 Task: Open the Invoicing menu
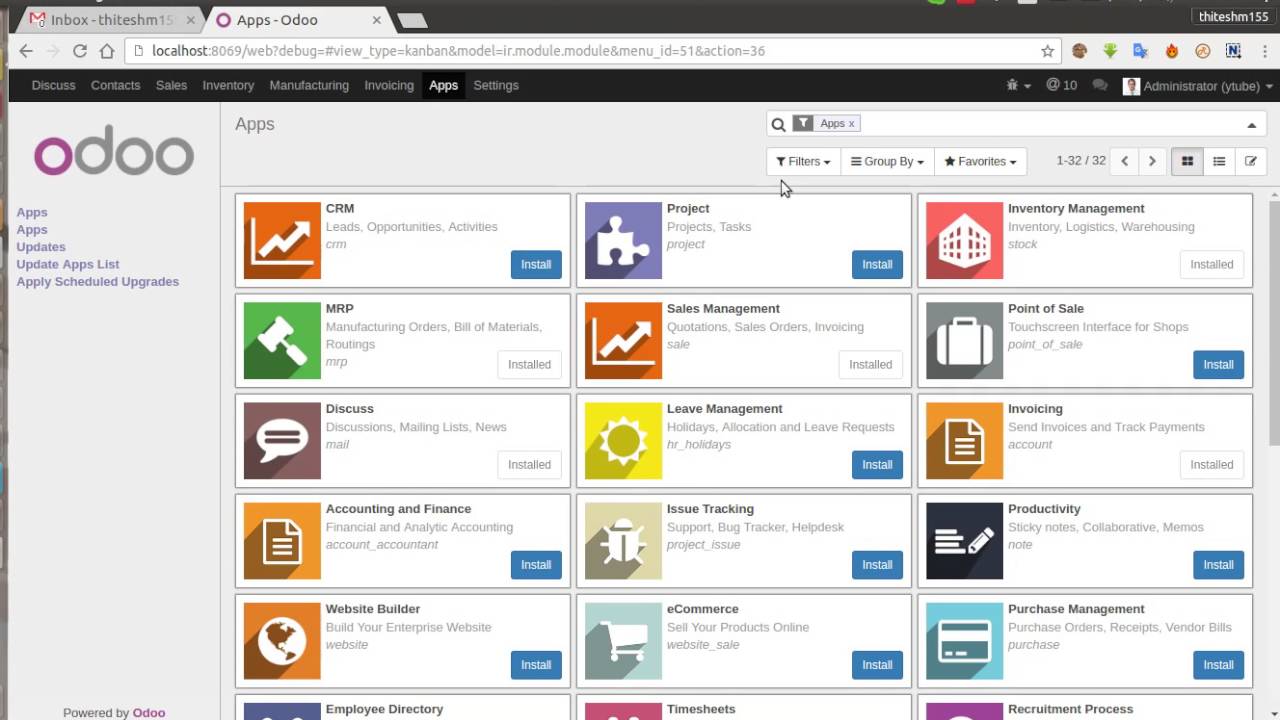(x=389, y=85)
